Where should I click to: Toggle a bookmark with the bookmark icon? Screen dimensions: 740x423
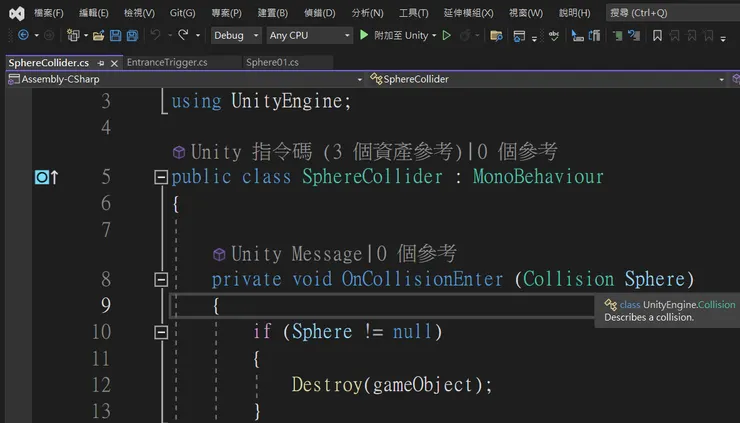(x=657, y=35)
